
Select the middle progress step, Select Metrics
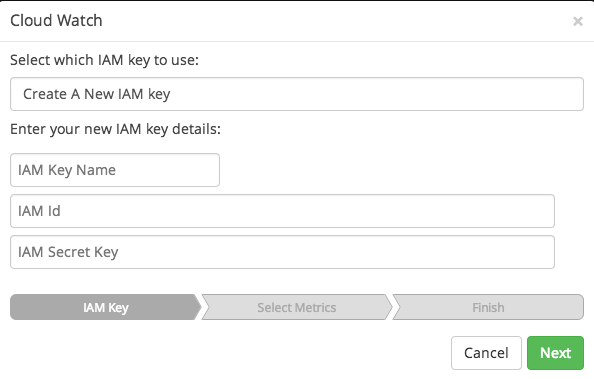[x=297, y=307]
